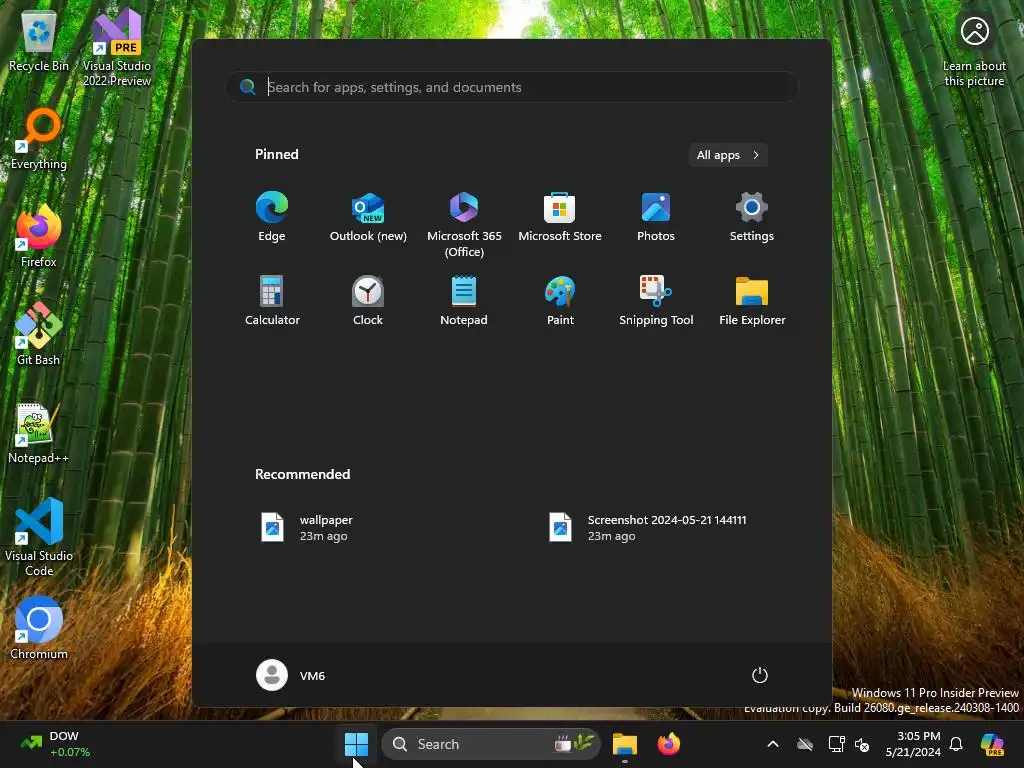Open the clock and date flyout

tap(913, 744)
